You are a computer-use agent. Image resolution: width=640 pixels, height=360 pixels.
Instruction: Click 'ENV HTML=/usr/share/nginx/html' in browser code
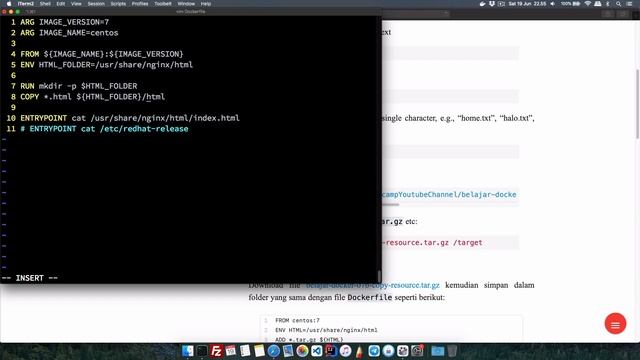326,330
